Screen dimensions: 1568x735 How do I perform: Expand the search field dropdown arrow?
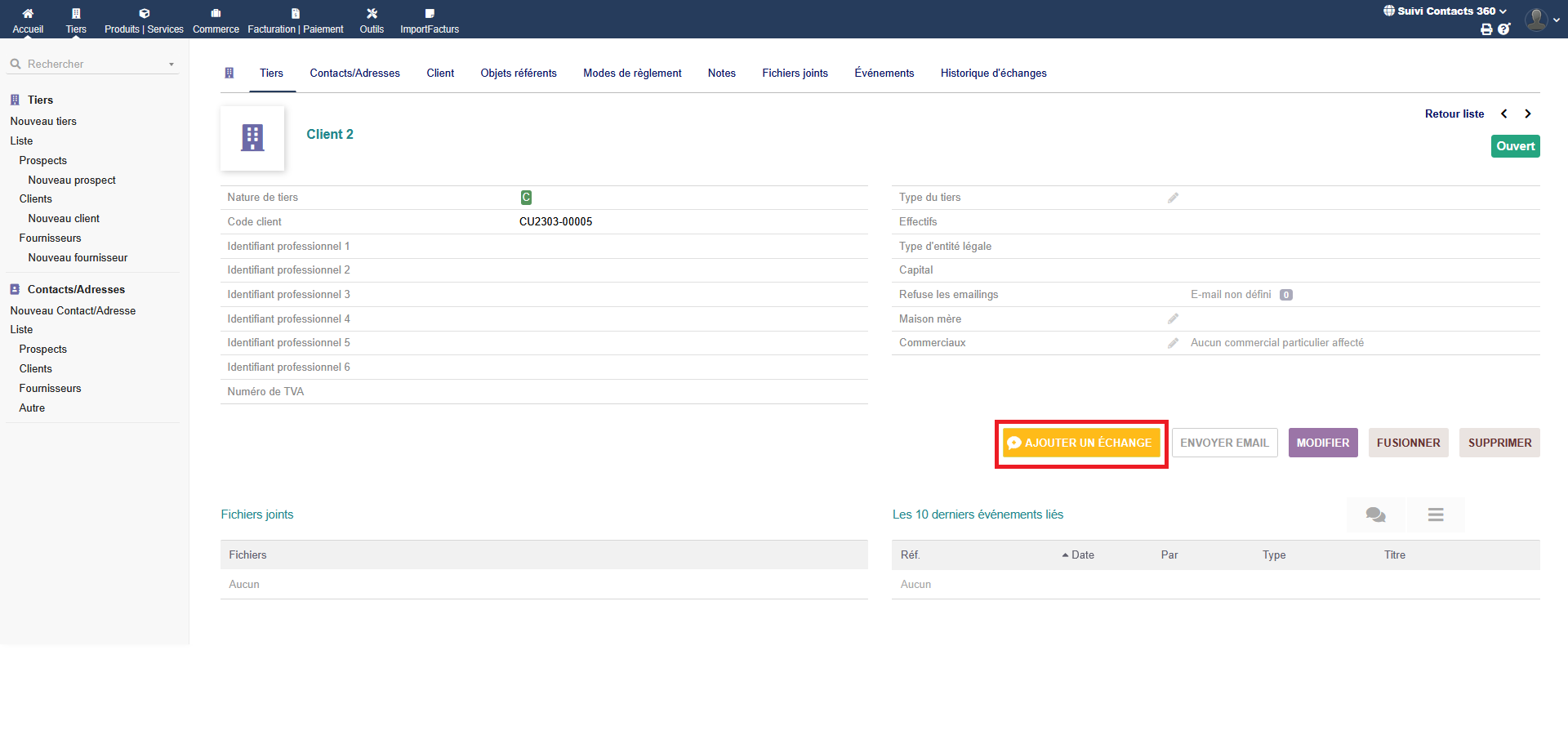coord(171,65)
